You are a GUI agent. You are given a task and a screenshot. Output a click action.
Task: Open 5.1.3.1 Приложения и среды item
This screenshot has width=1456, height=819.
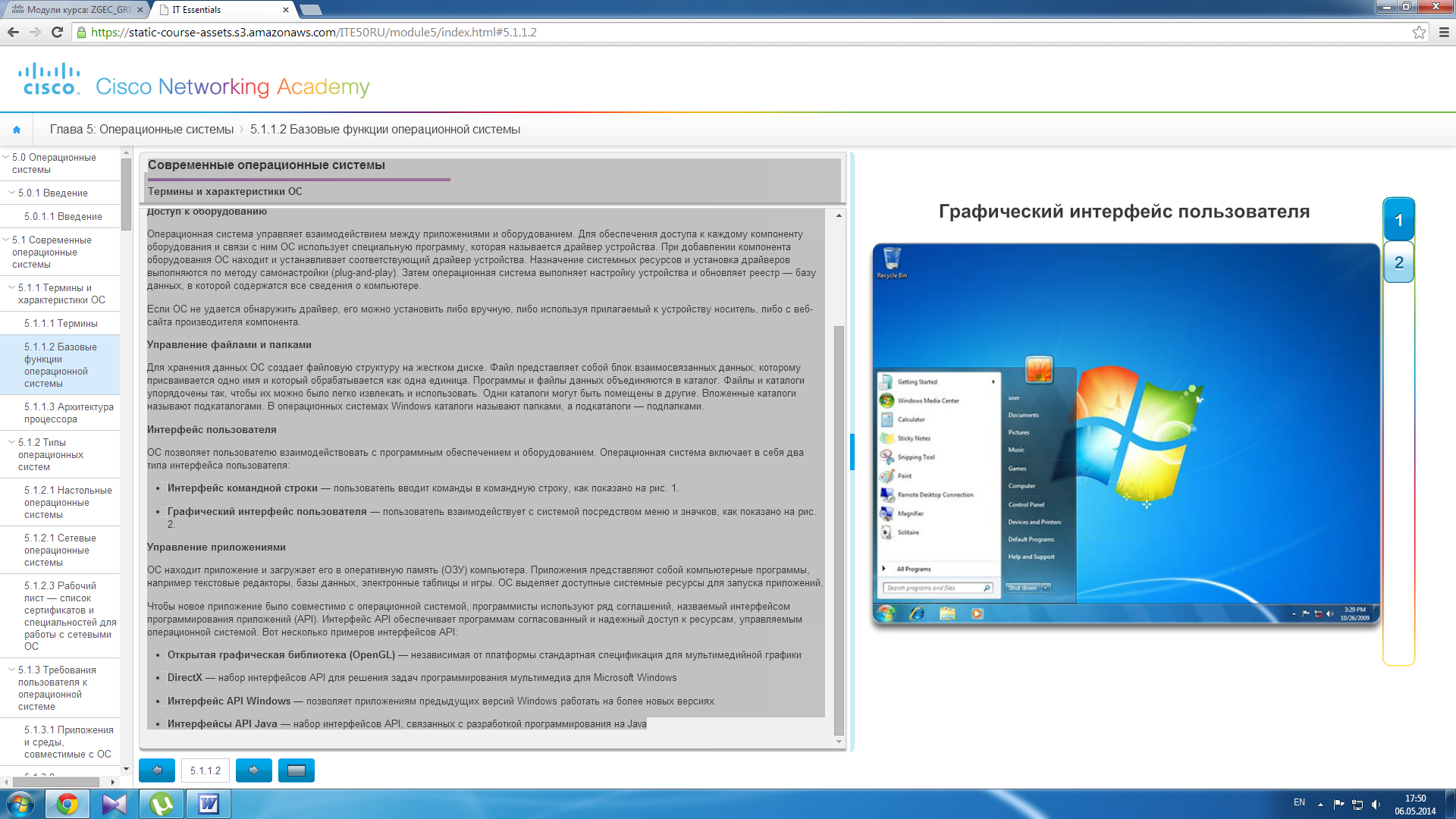pos(68,742)
